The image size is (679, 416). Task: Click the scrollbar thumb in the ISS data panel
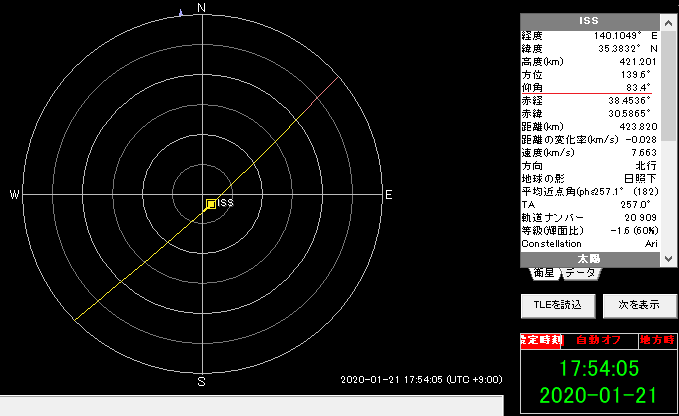click(668, 86)
